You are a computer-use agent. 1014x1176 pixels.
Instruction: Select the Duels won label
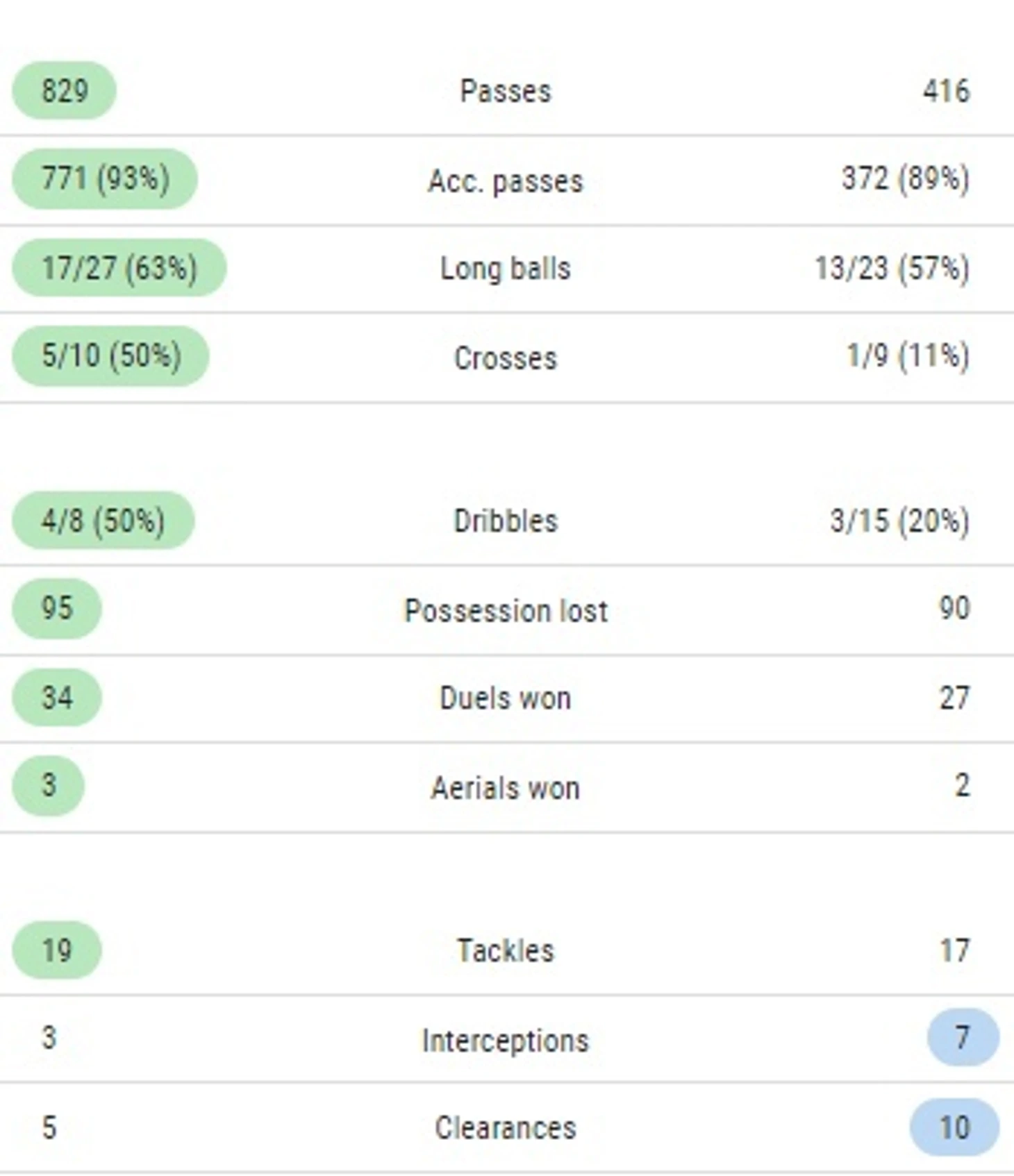pos(506,698)
